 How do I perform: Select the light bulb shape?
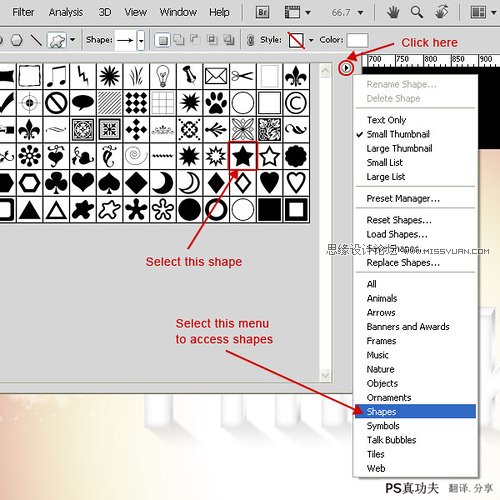[163, 76]
